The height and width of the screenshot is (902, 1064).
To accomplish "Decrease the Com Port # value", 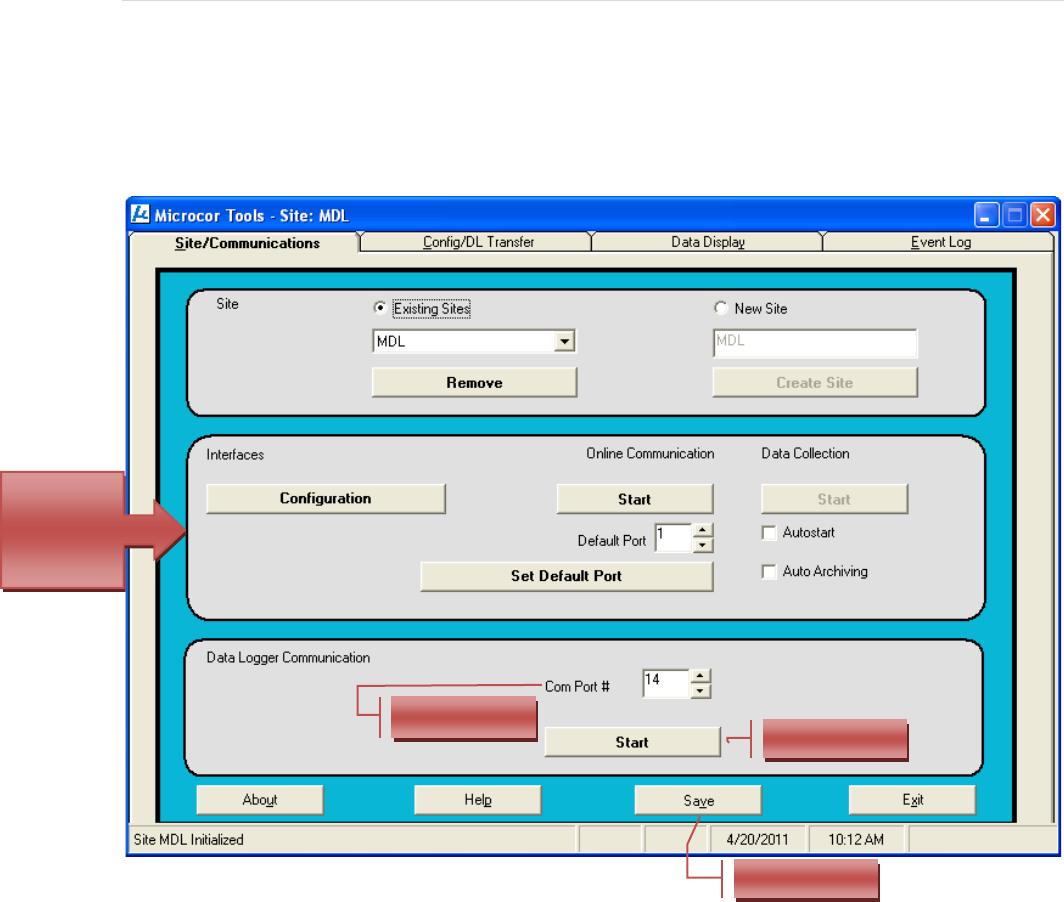I will pyautogui.click(x=700, y=691).
